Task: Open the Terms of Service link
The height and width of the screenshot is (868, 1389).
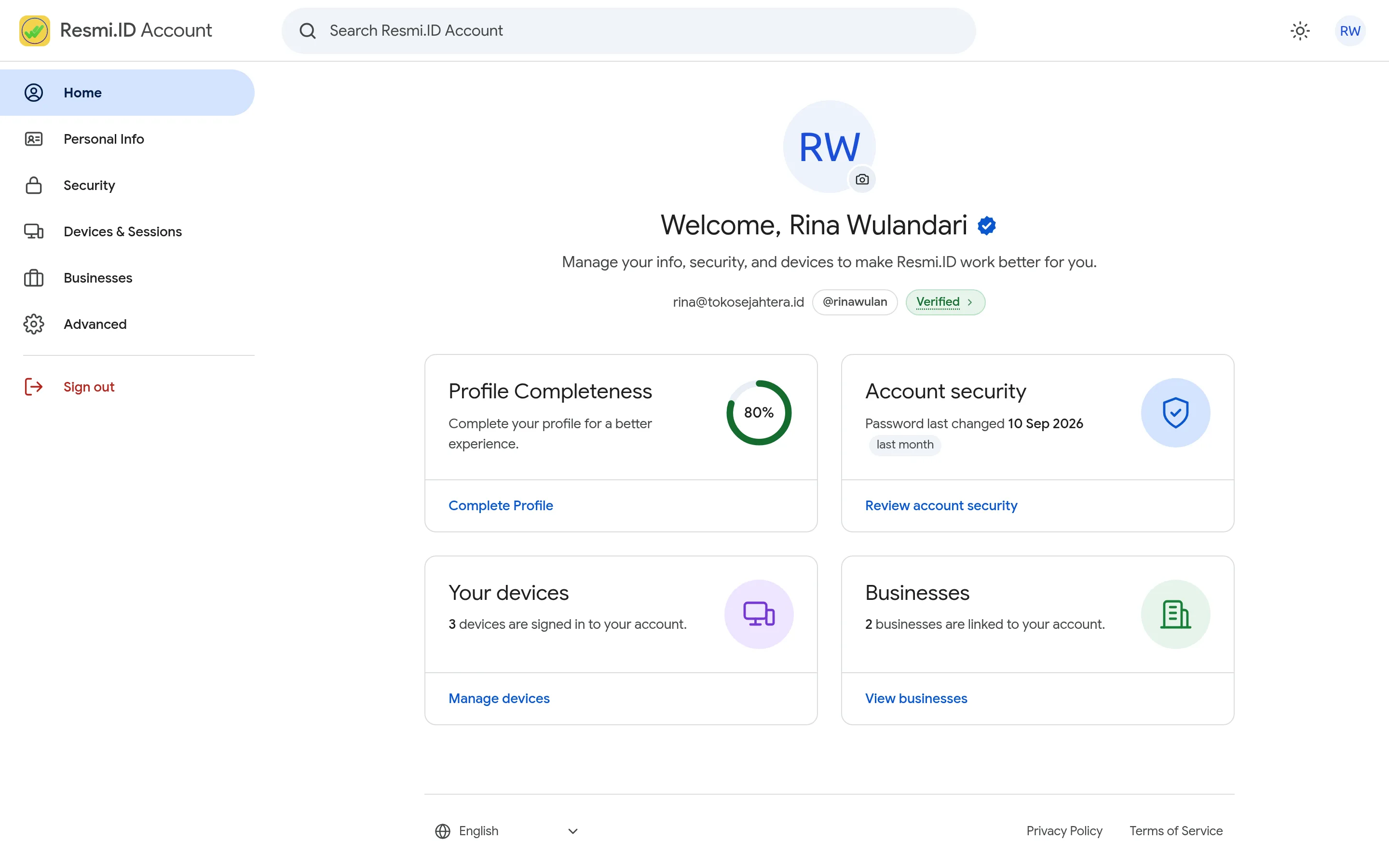Action: point(1175,831)
